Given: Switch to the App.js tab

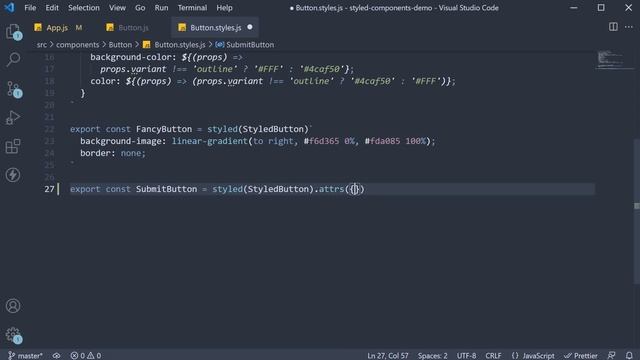Looking at the screenshot, I should click(x=57, y=28).
